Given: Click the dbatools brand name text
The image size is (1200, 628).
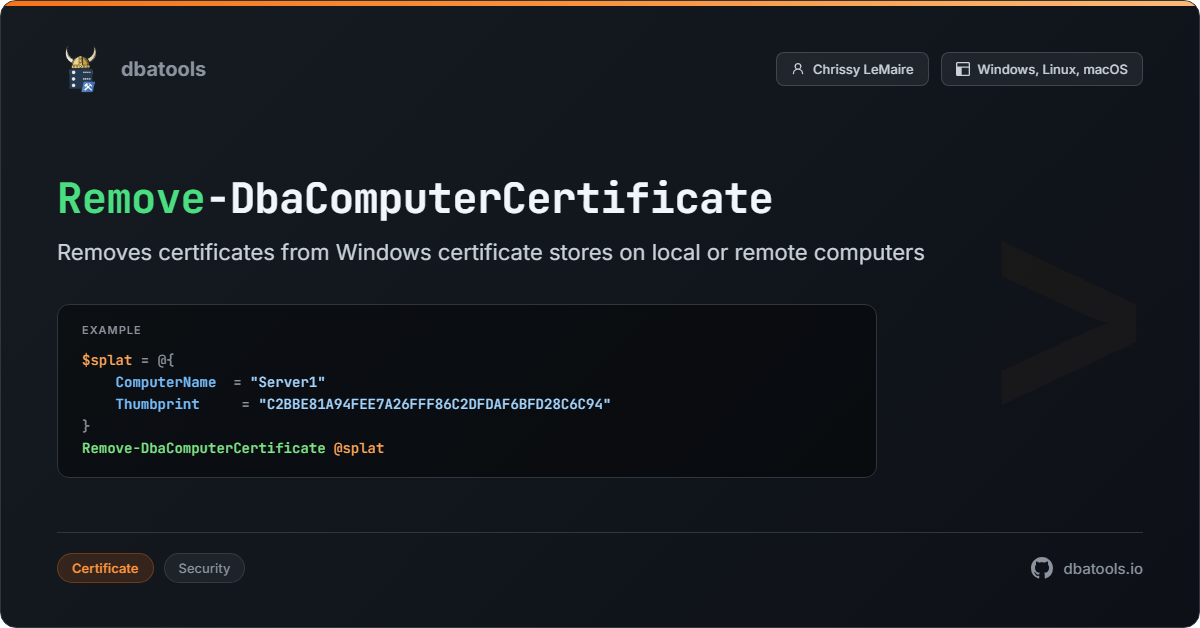Looking at the screenshot, I should (163, 69).
